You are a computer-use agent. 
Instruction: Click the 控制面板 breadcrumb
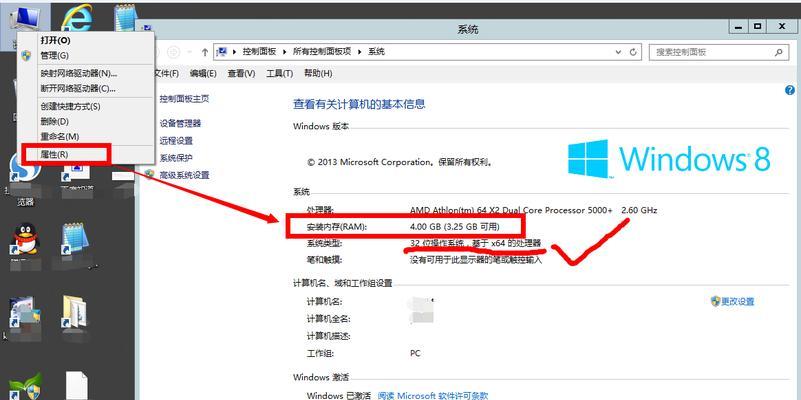pyautogui.click(x=260, y=52)
